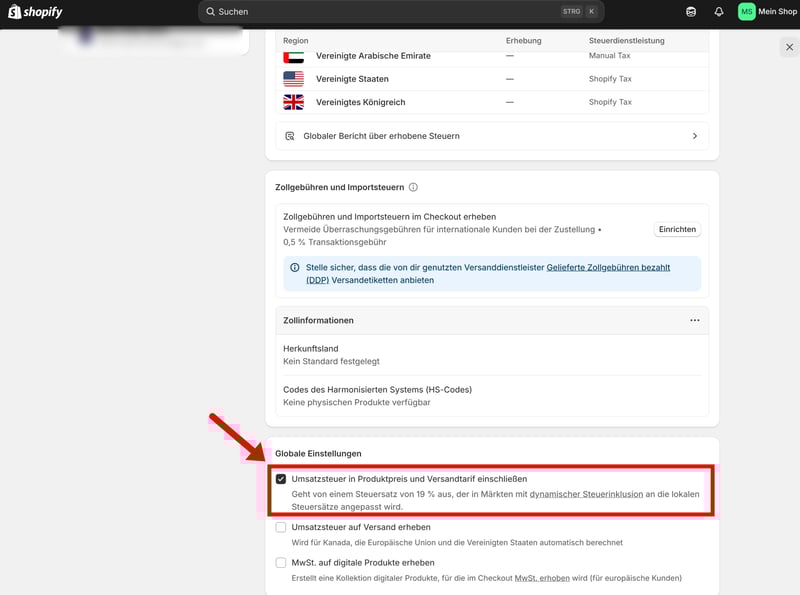Click the Shopify logo in the top bar

coord(35,11)
